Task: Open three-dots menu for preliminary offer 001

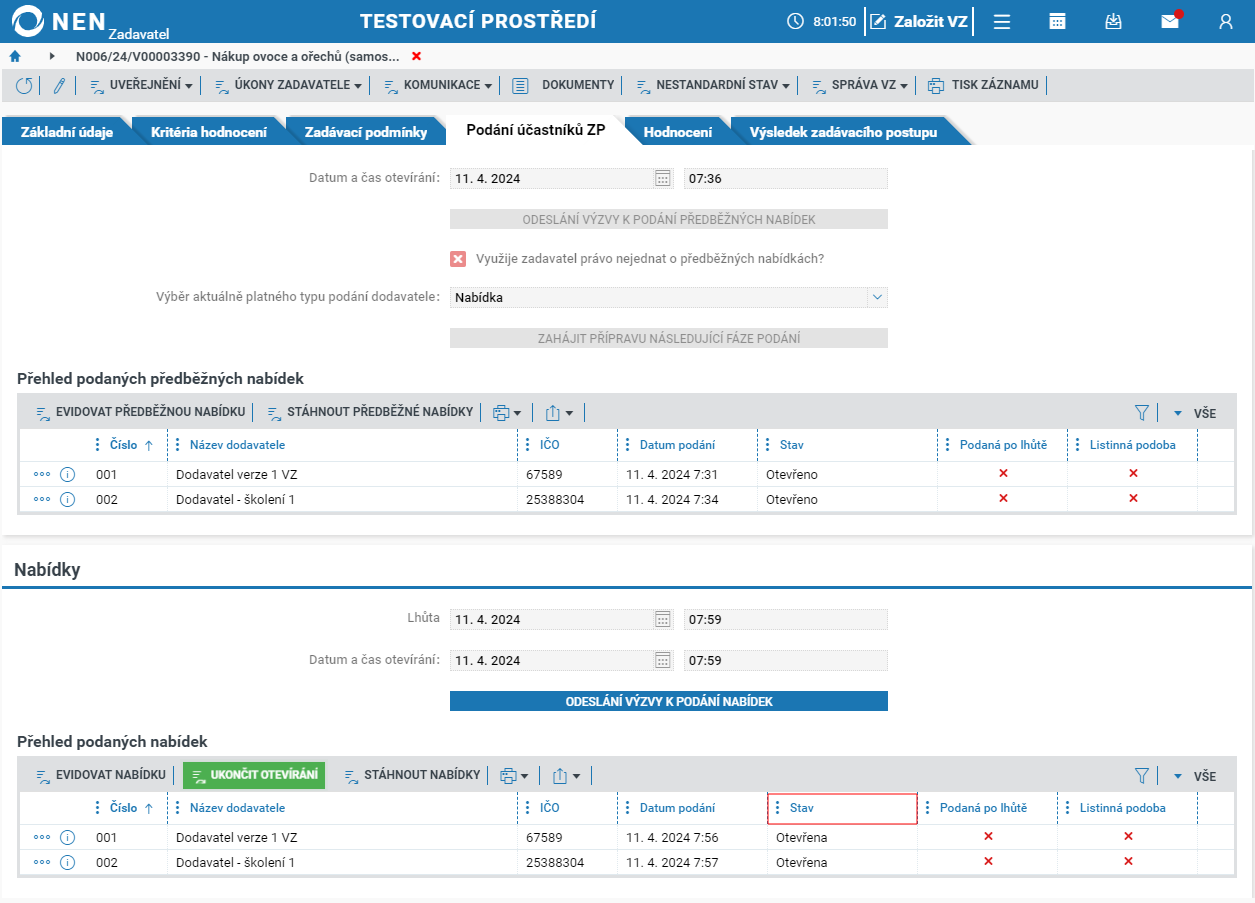Action: 42,474
